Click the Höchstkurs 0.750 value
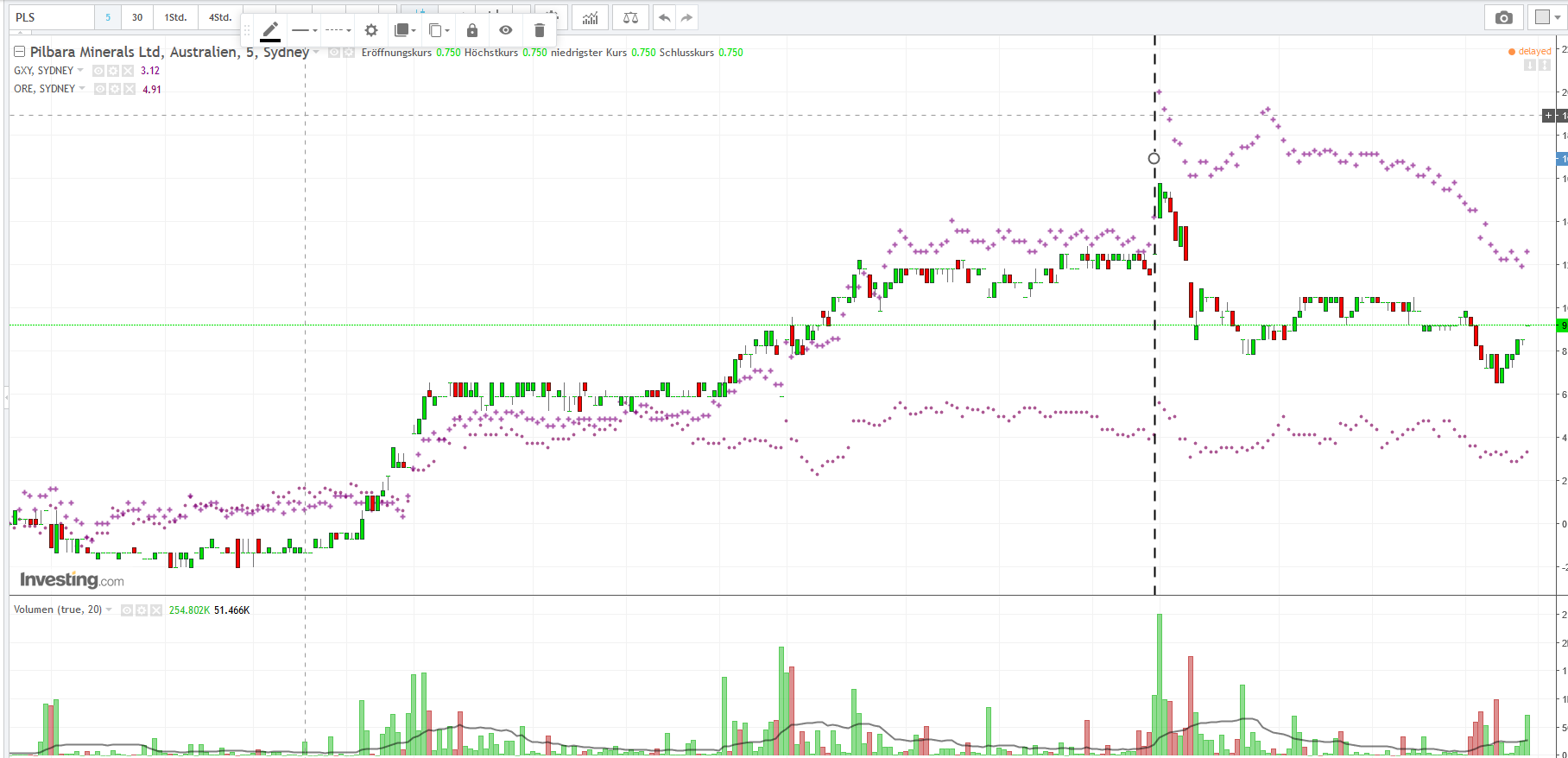Image resolution: width=1568 pixels, height=758 pixels. [535, 53]
